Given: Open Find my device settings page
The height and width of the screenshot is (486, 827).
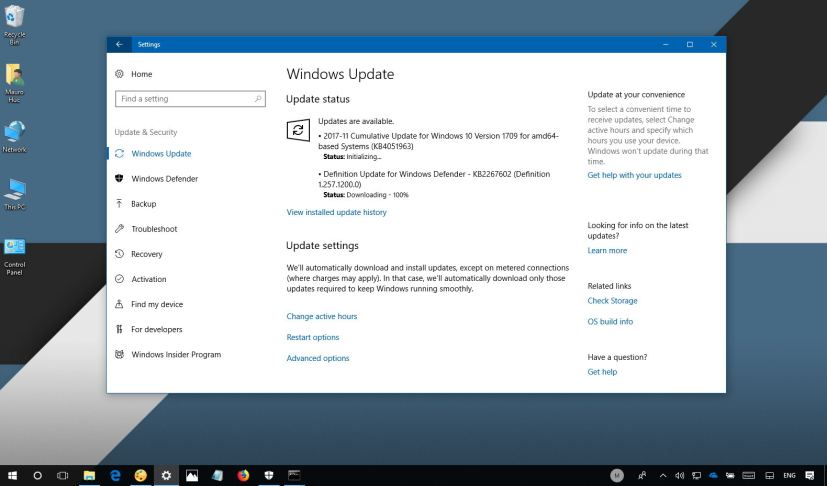Looking at the screenshot, I should pyautogui.click(x=157, y=304).
